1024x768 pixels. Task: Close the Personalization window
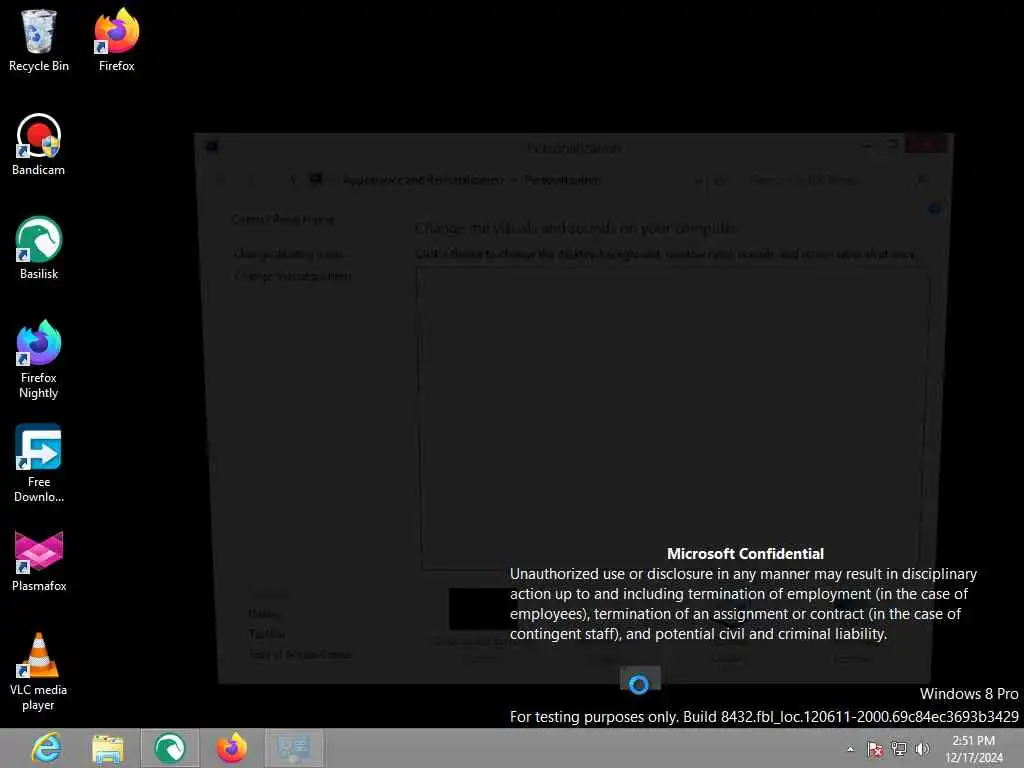point(926,144)
